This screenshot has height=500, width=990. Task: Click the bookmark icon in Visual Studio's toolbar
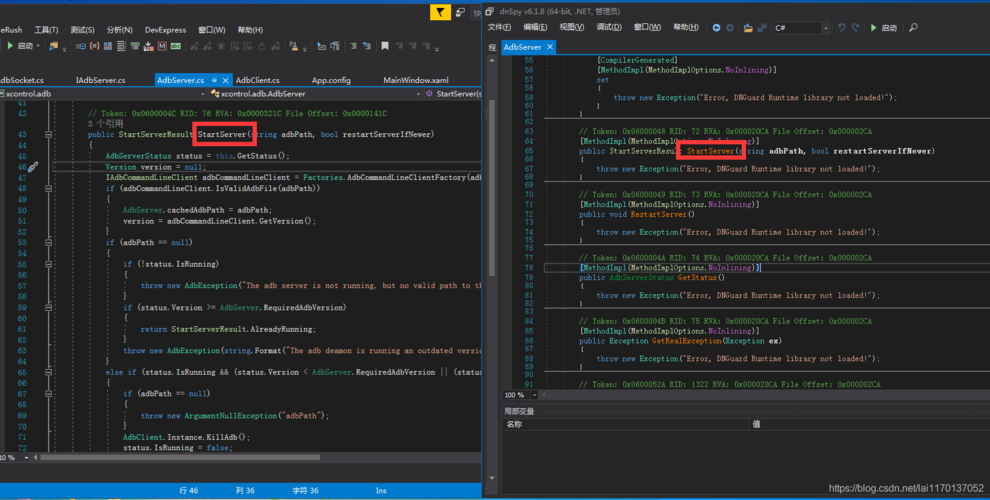tap(385, 46)
